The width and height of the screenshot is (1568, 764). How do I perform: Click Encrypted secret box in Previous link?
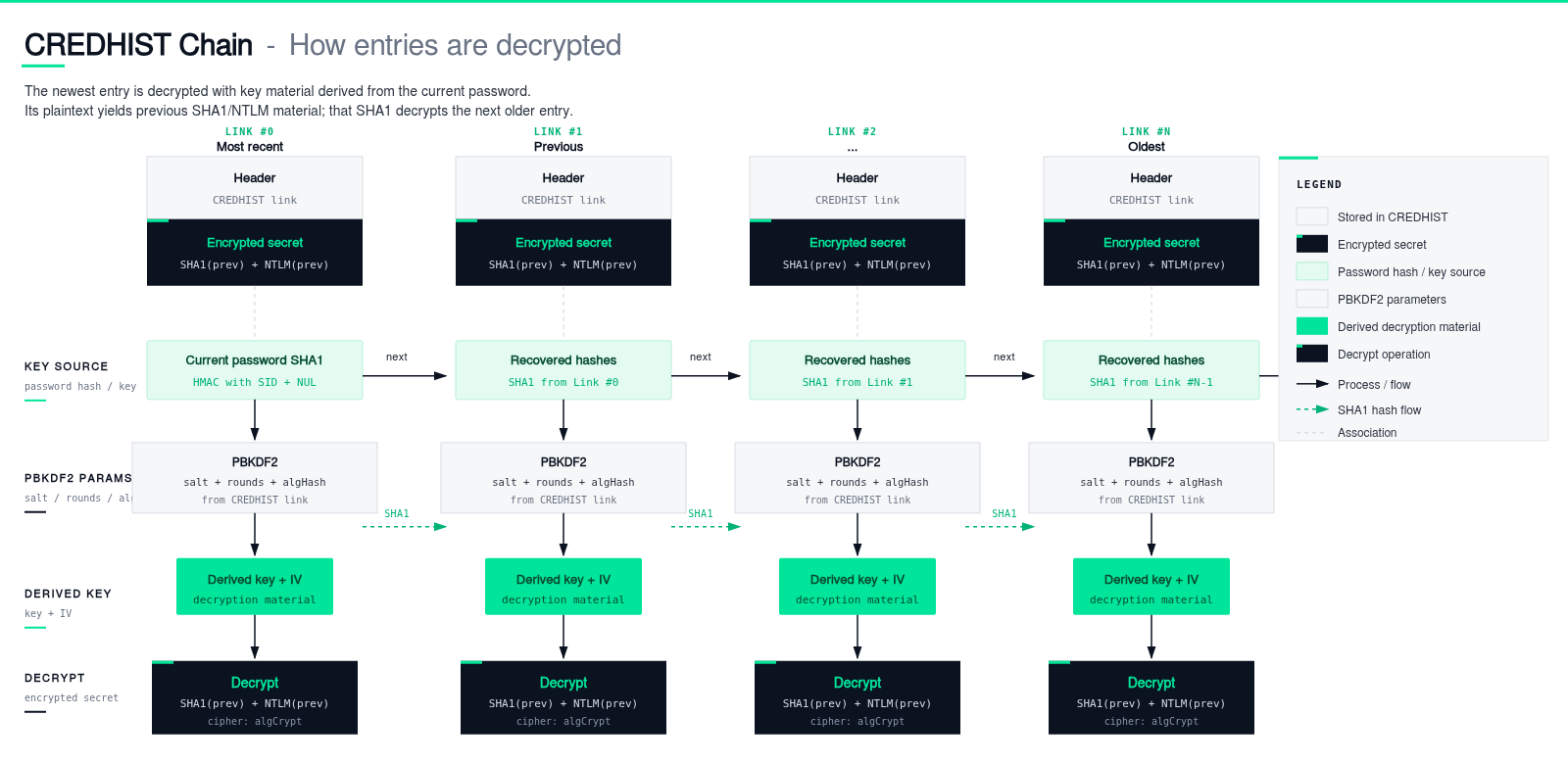click(x=563, y=253)
